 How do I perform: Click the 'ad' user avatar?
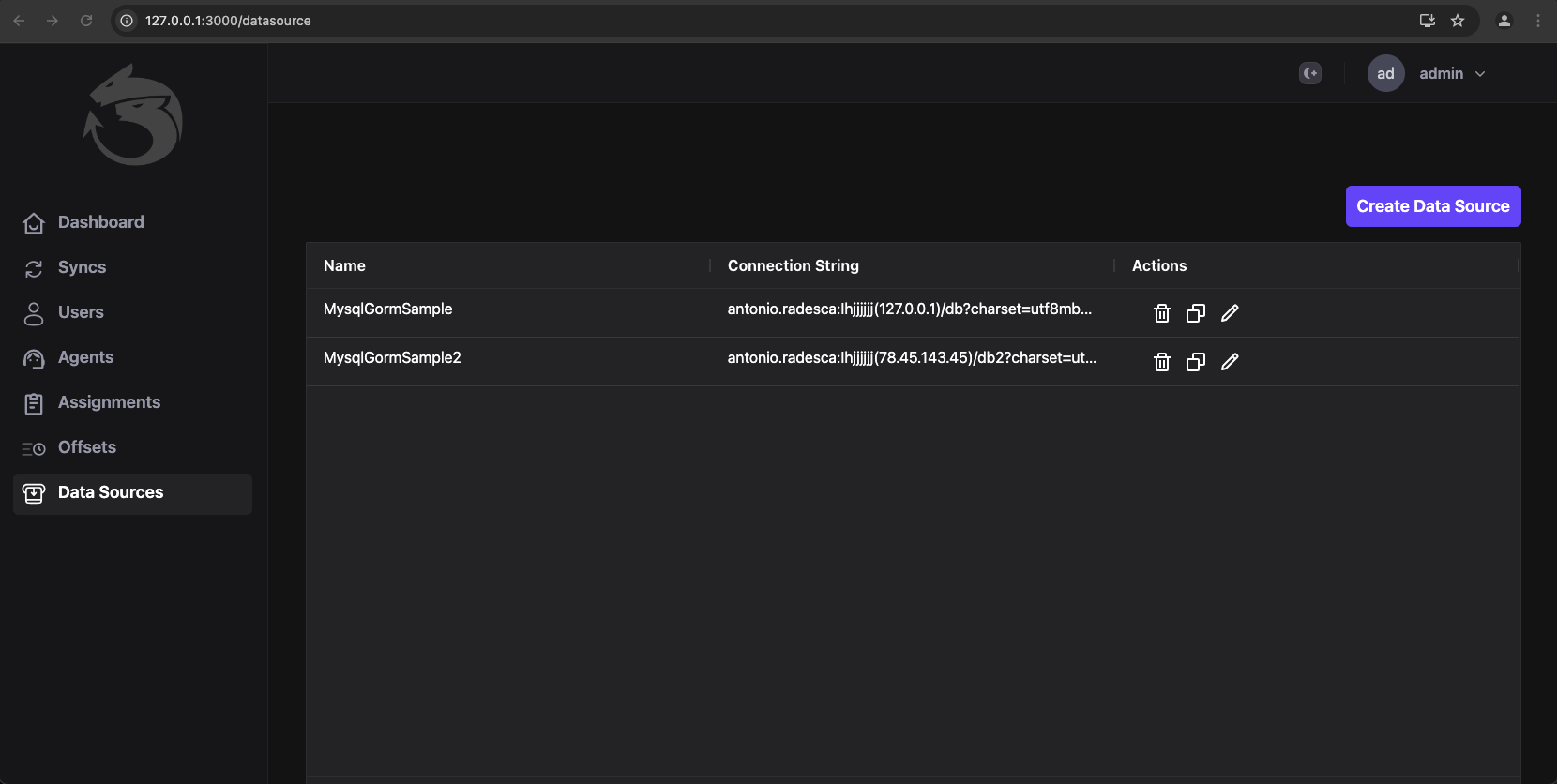point(1385,73)
